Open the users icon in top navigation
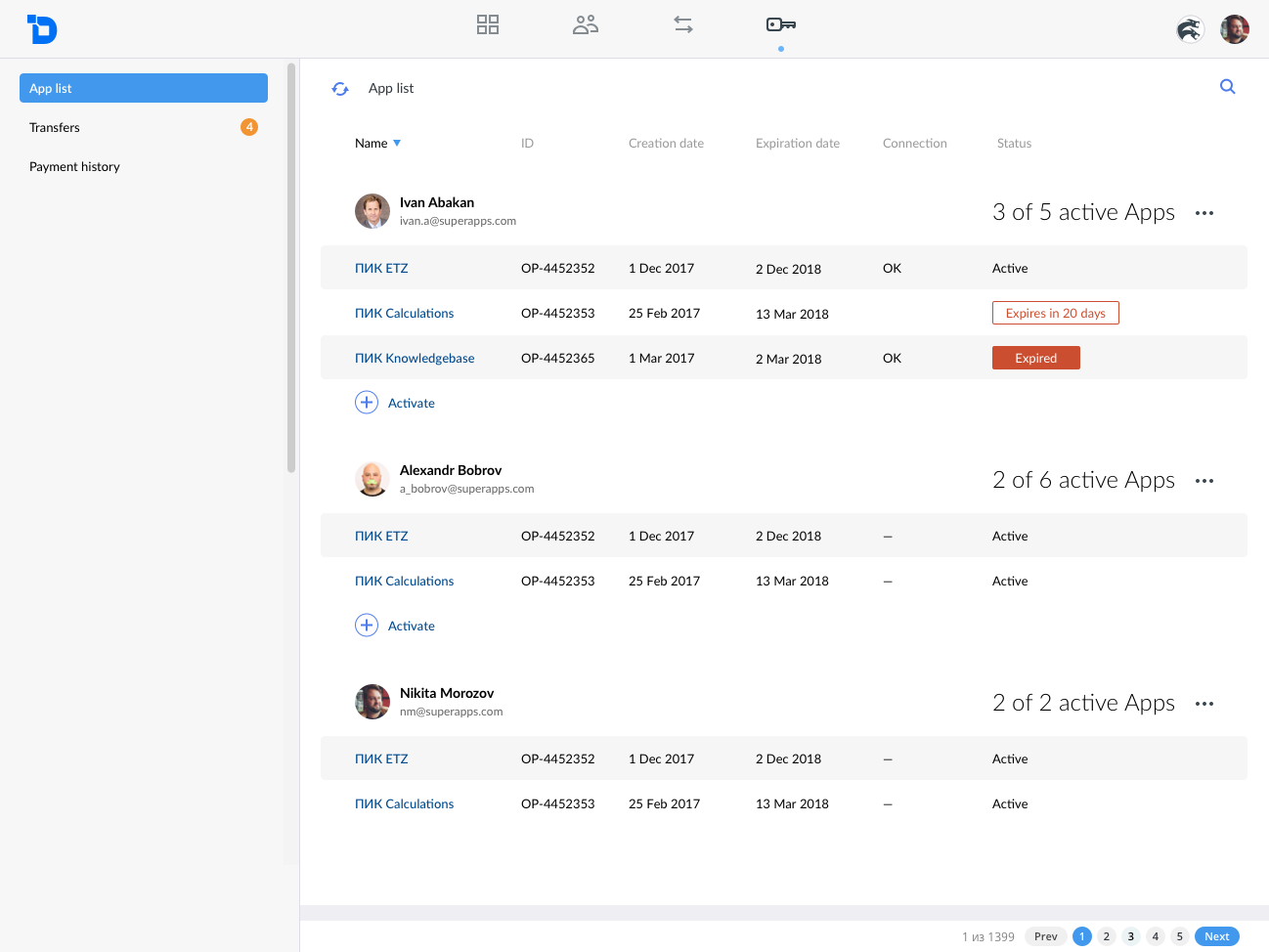 click(586, 24)
